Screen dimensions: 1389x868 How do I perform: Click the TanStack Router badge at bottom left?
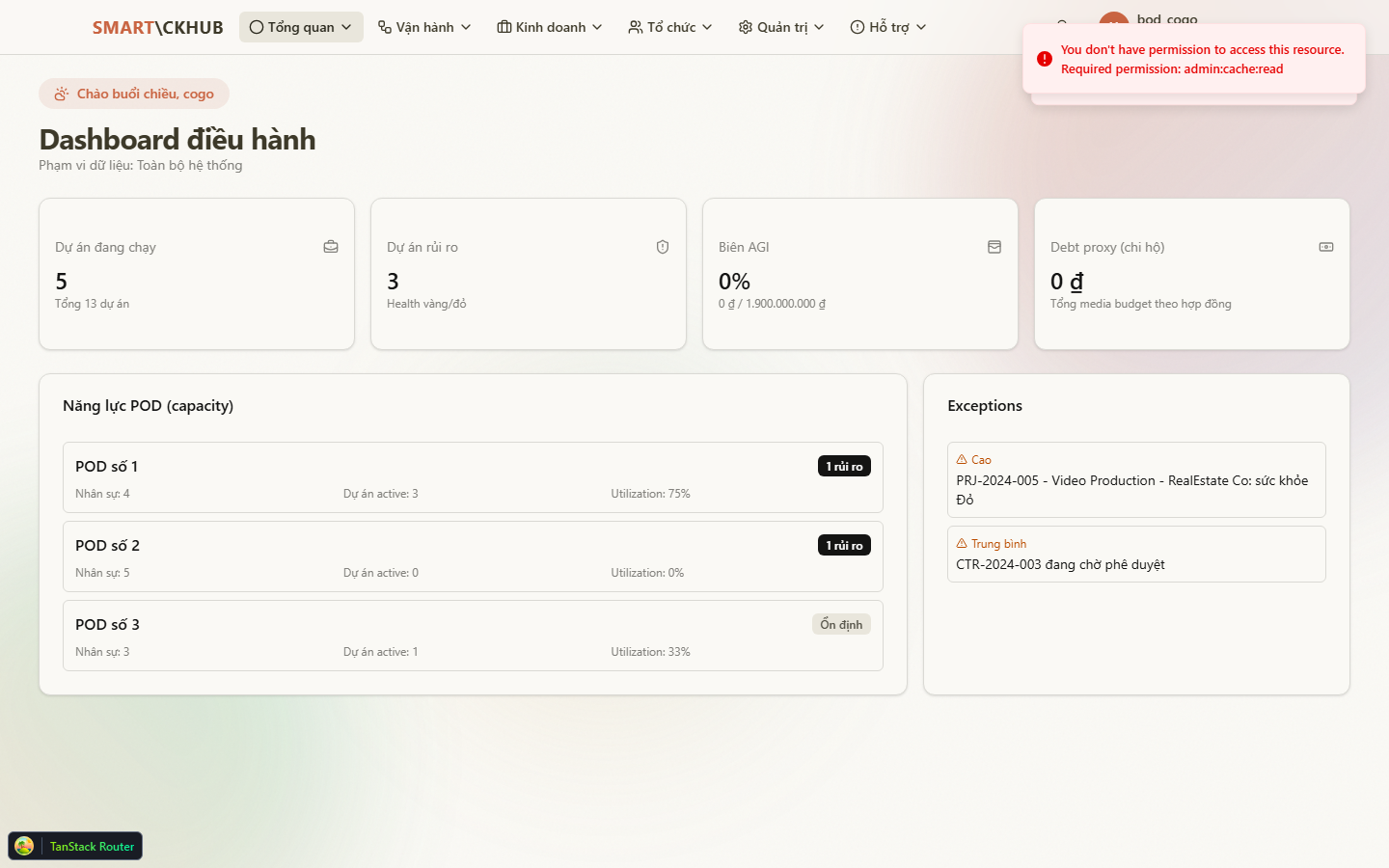[74, 846]
